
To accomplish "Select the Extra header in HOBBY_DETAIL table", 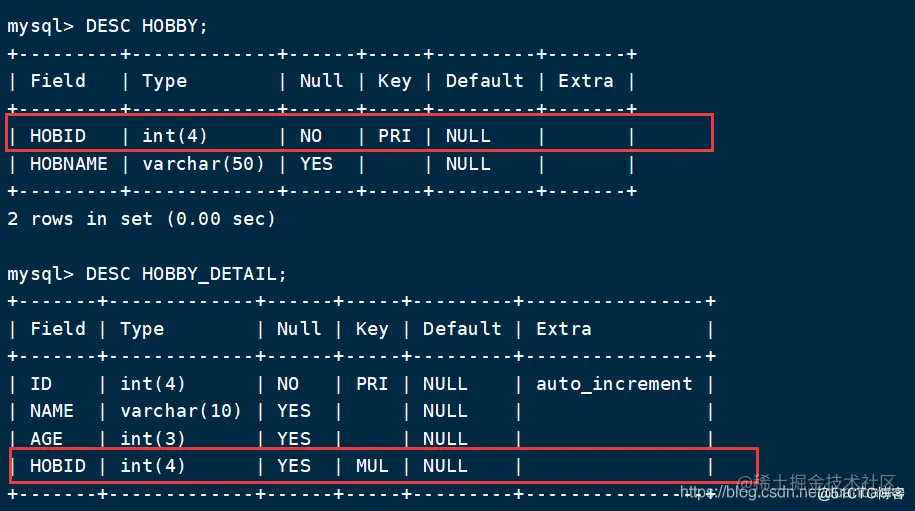I will tap(564, 329).
